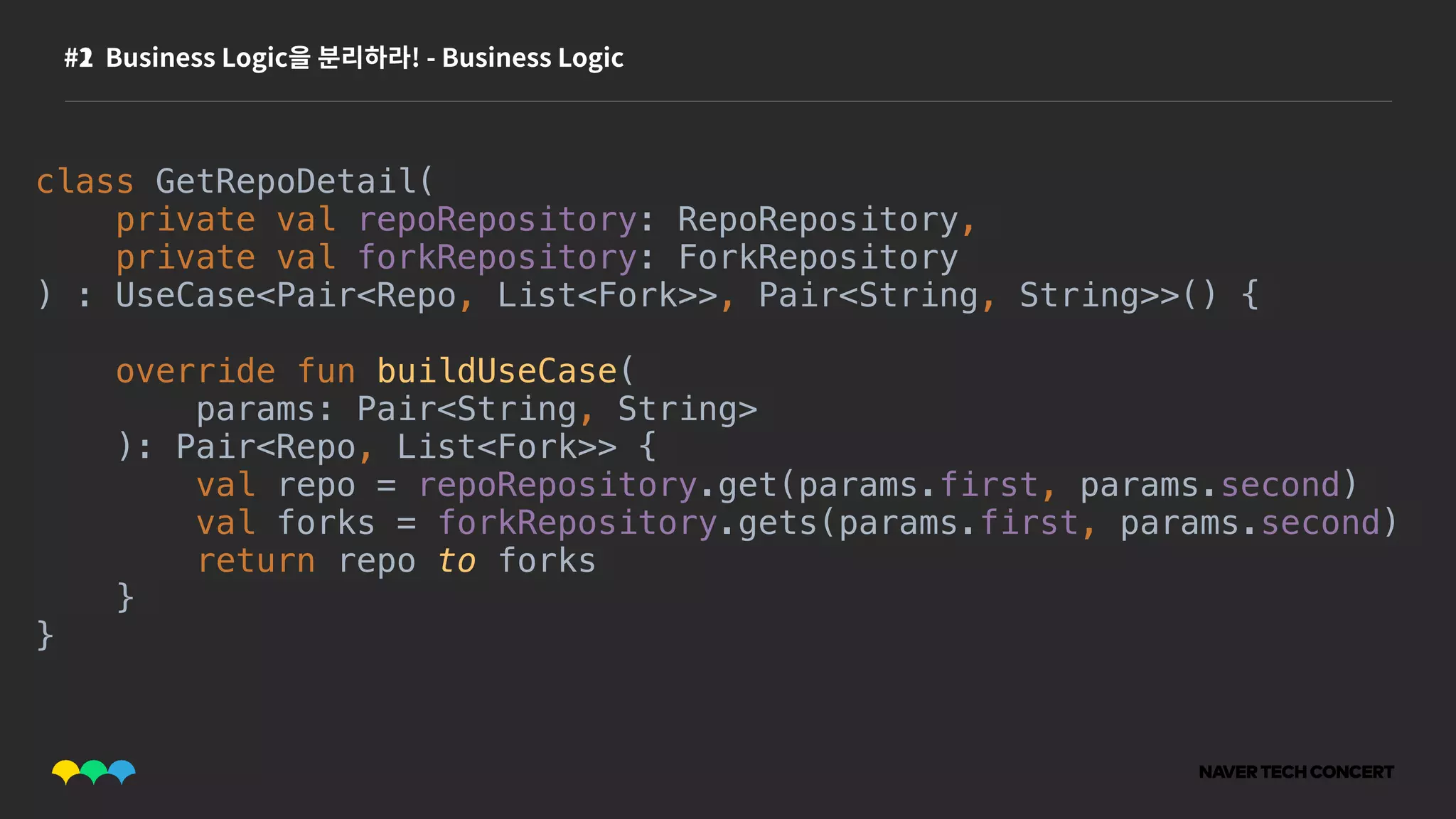Click the class name 'GetRepoDetail('
This screenshot has width=1456, height=819.
(x=294, y=181)
